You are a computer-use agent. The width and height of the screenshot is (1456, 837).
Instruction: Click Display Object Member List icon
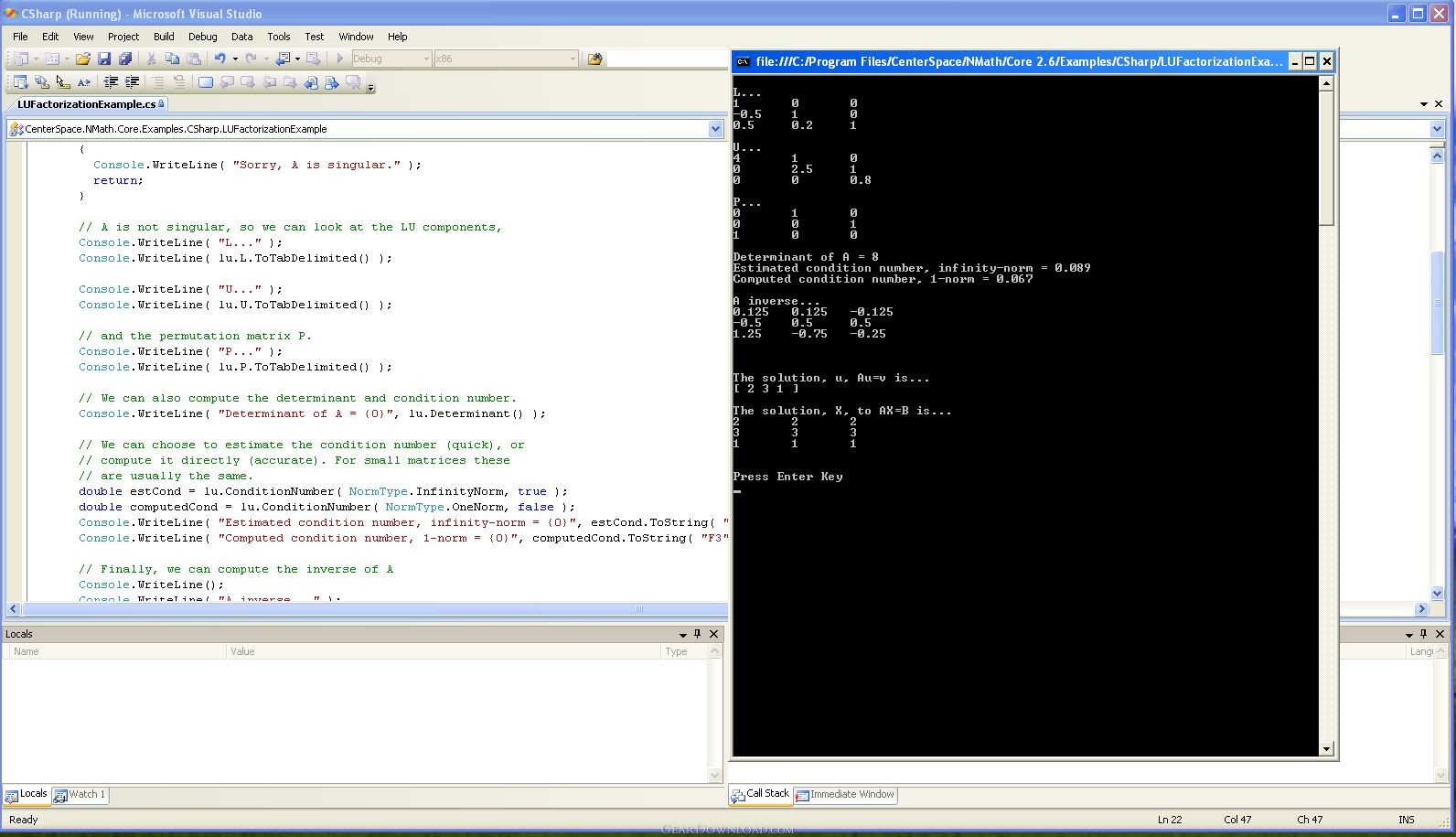tap(20, 82)
